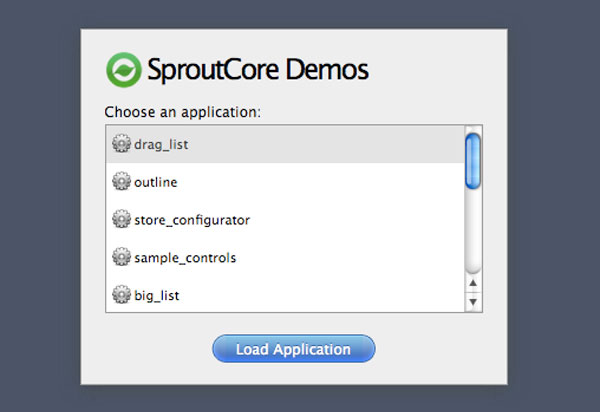Click the gear icon beside big_list
The width and height of the screenshot is (600, 412).
pos(121,295)
